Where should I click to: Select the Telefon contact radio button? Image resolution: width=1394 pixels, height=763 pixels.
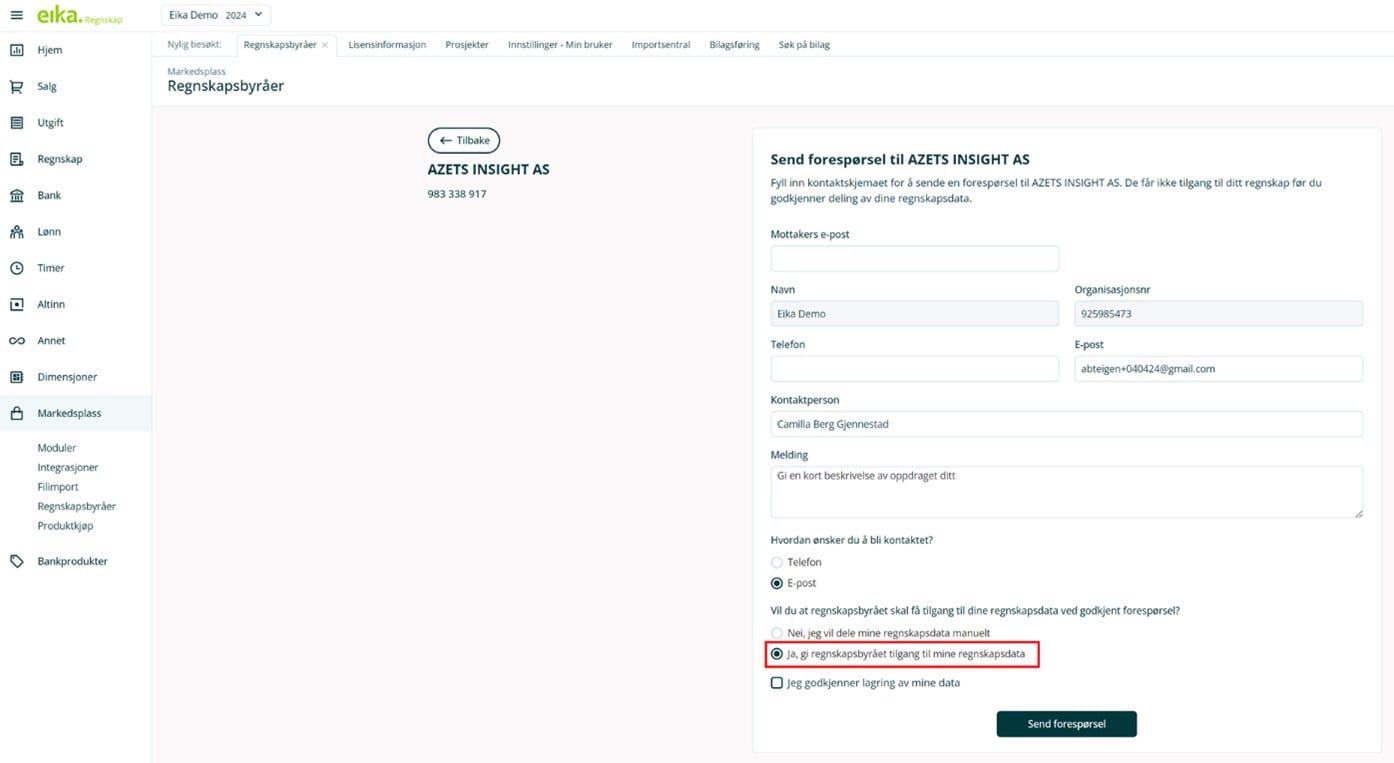click(x=777, y=563)
